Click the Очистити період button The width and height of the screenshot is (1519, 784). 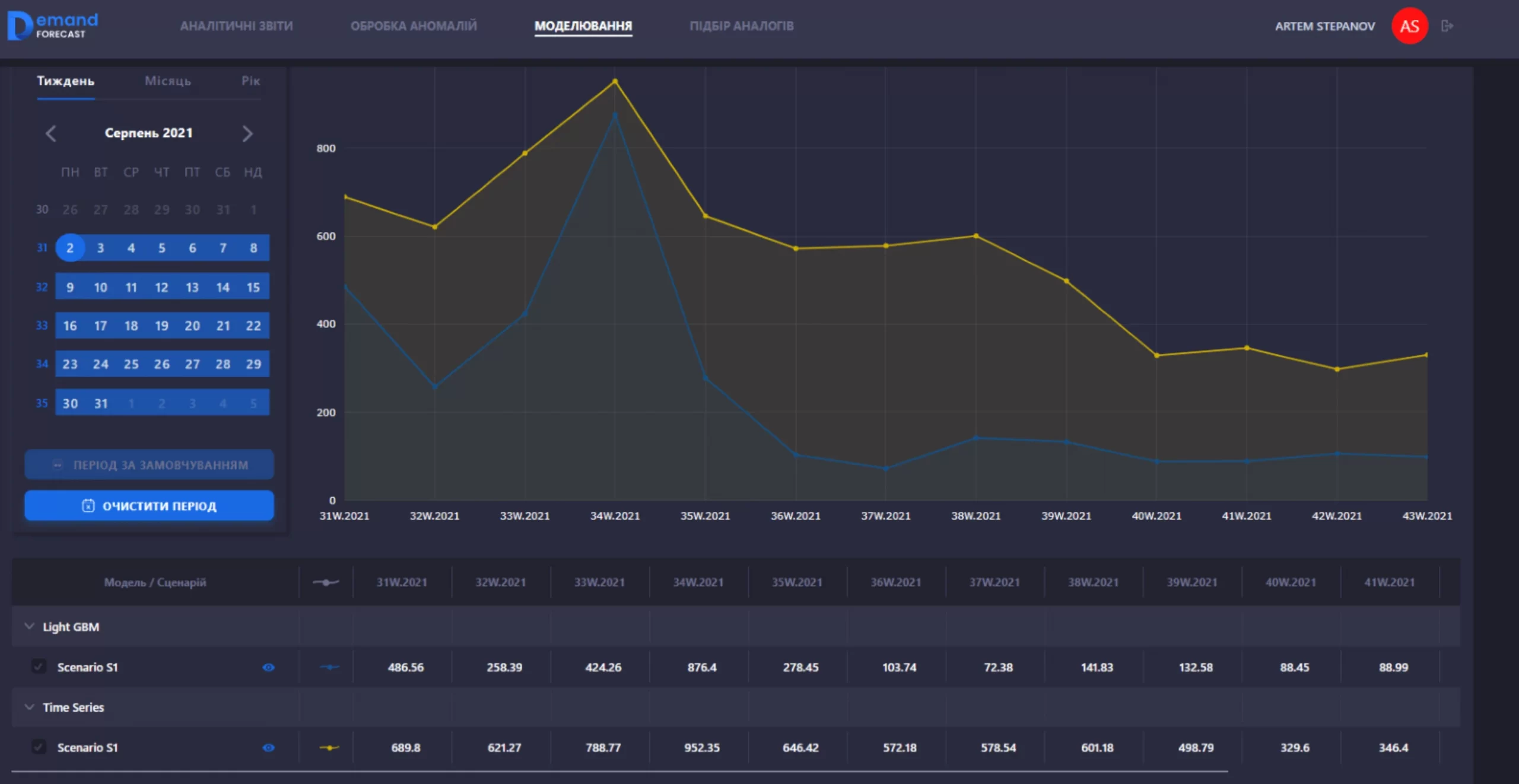[x=149, y=506]
